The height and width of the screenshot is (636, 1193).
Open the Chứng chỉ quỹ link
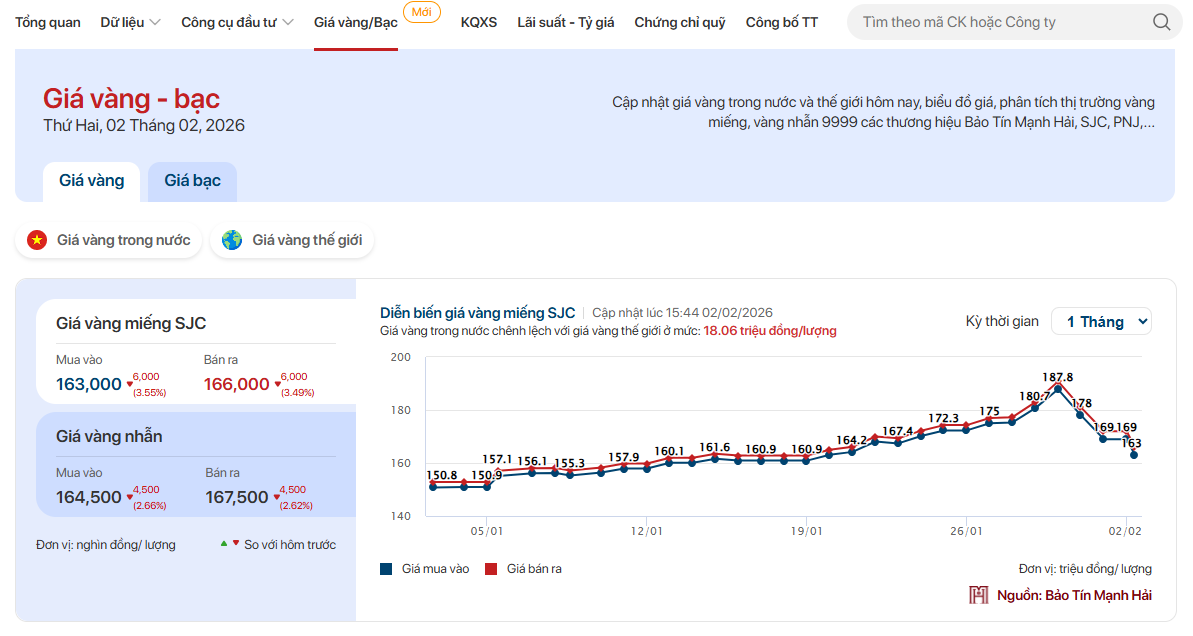tap(679, 22)
